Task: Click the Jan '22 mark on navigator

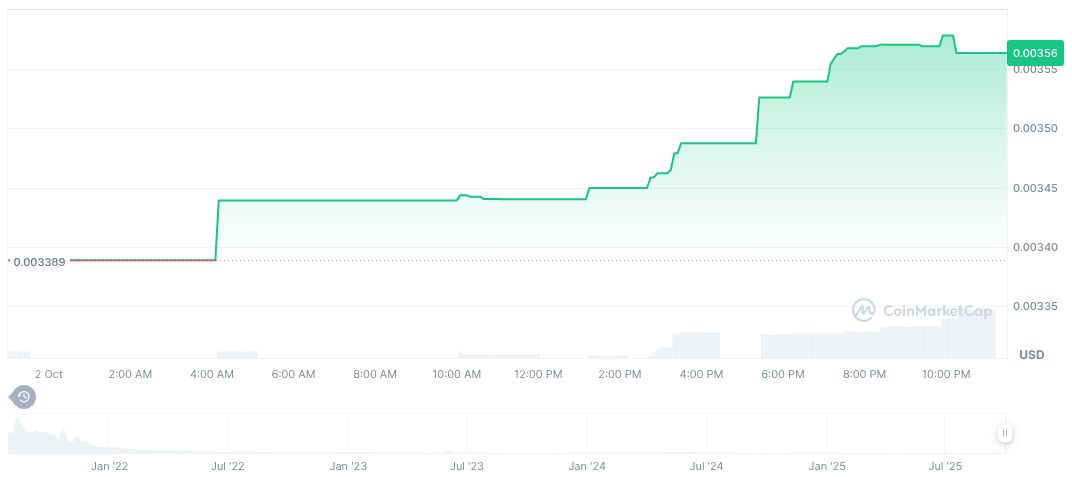Action: (109, 466)
